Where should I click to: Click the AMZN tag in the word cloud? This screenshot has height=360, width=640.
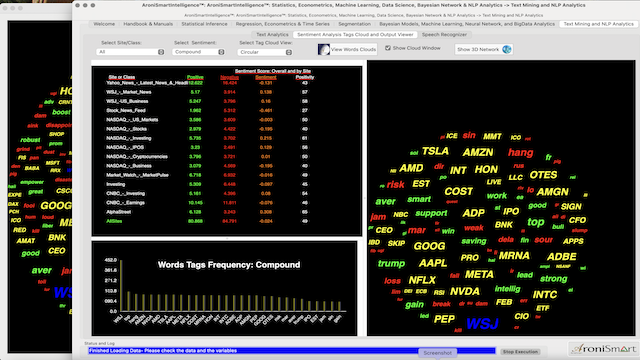point(478,153)
